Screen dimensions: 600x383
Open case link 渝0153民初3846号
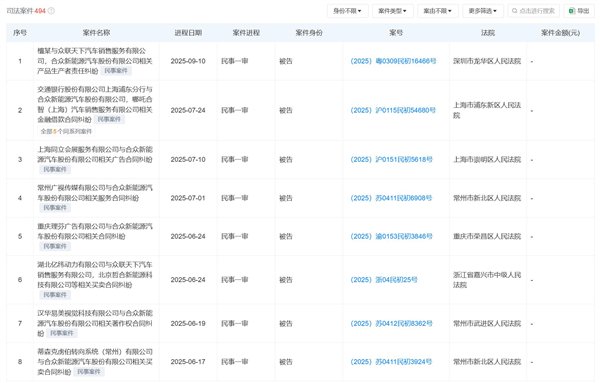point(391,236)
